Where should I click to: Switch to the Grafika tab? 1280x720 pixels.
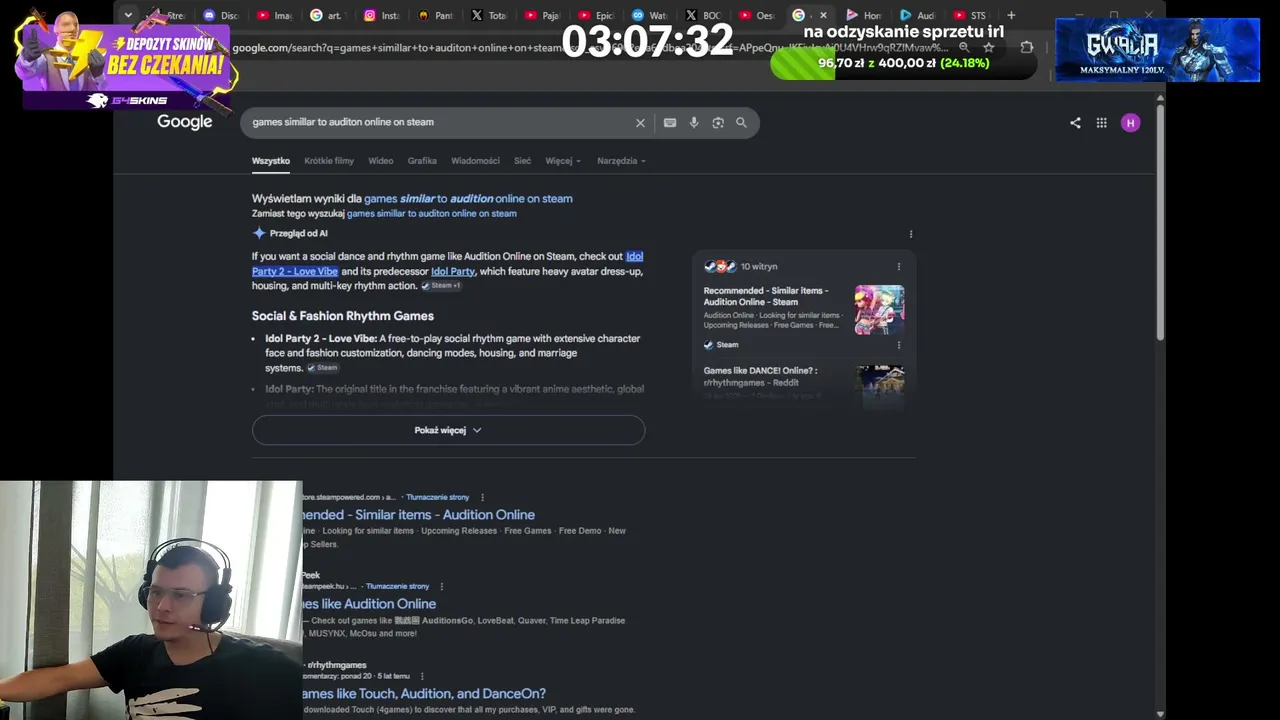coord(422,161)
